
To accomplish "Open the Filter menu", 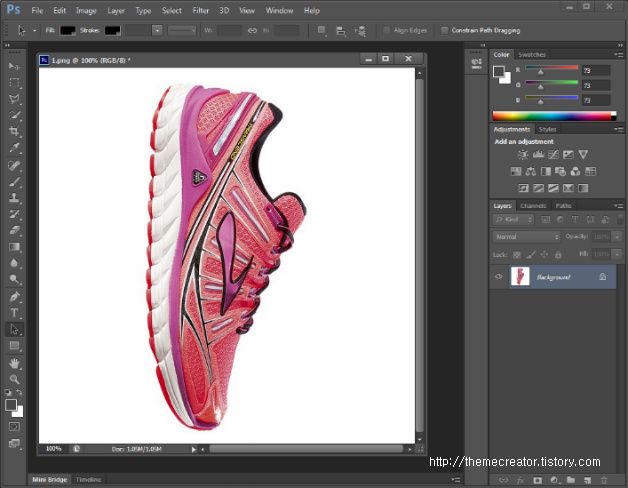I will click(201, 11).
